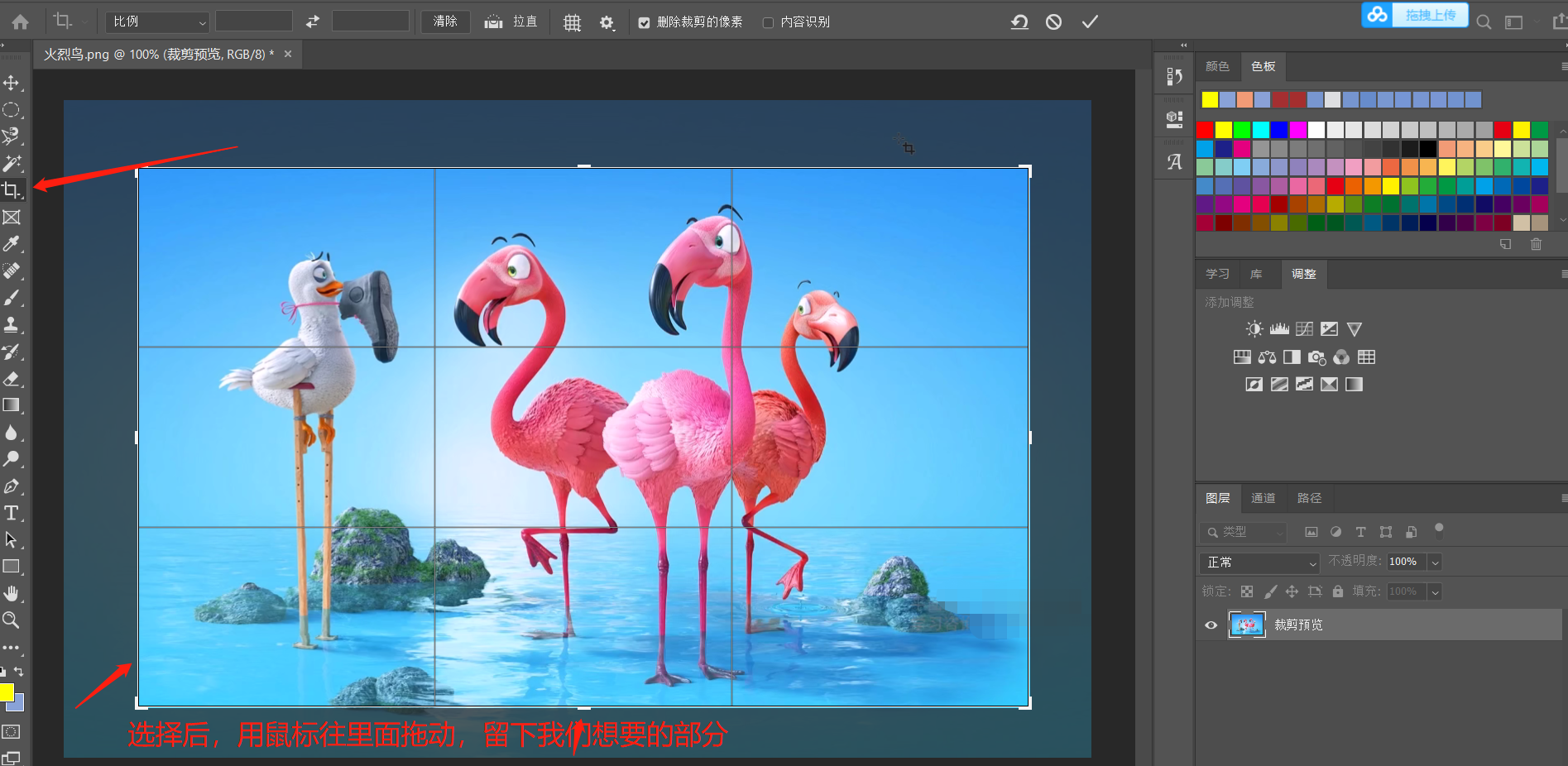The height and width of the screenshot is (766, 1568).
Task: Open blend mode 正常 dropdown
Action: [1259, 563]
